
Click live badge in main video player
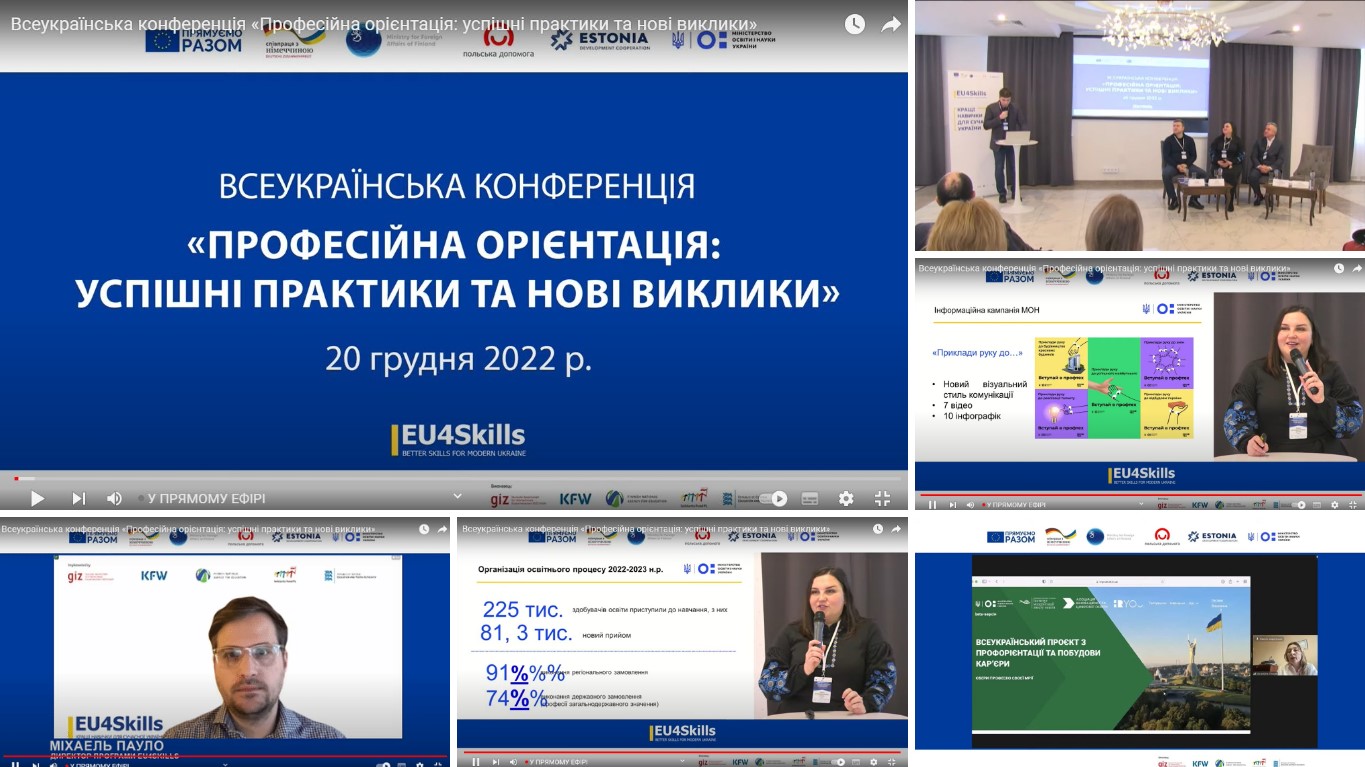201,498
